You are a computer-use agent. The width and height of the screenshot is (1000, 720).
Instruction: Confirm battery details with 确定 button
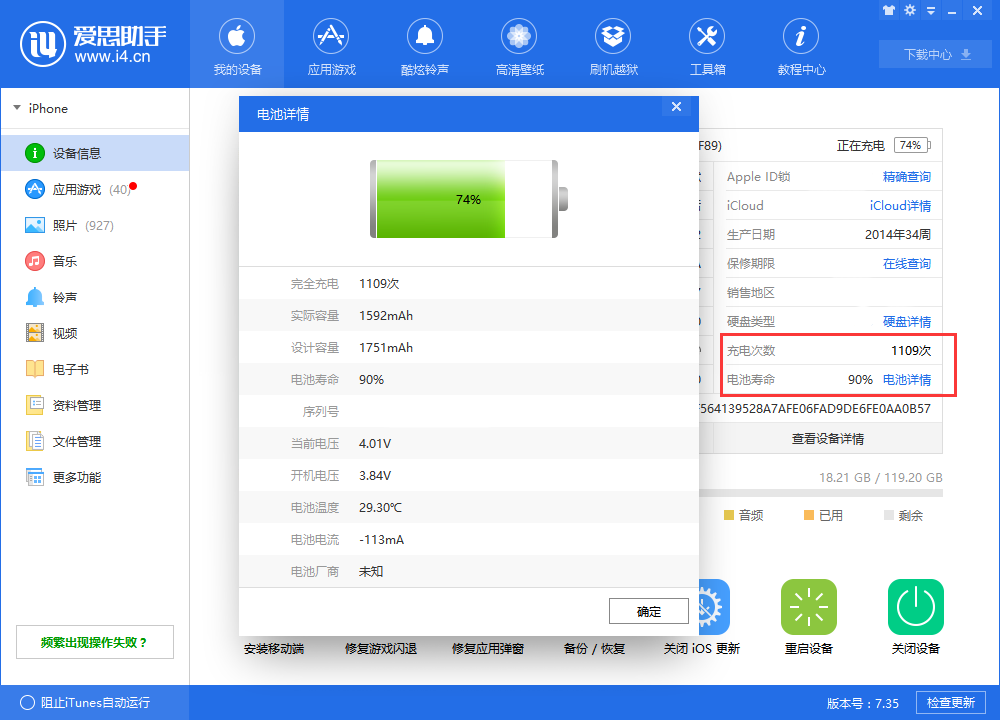point(648,611)
